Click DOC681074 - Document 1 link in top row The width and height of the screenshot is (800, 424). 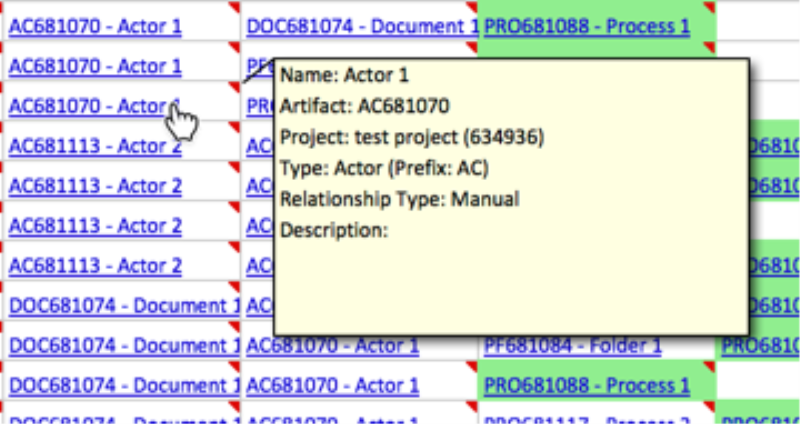360,27
